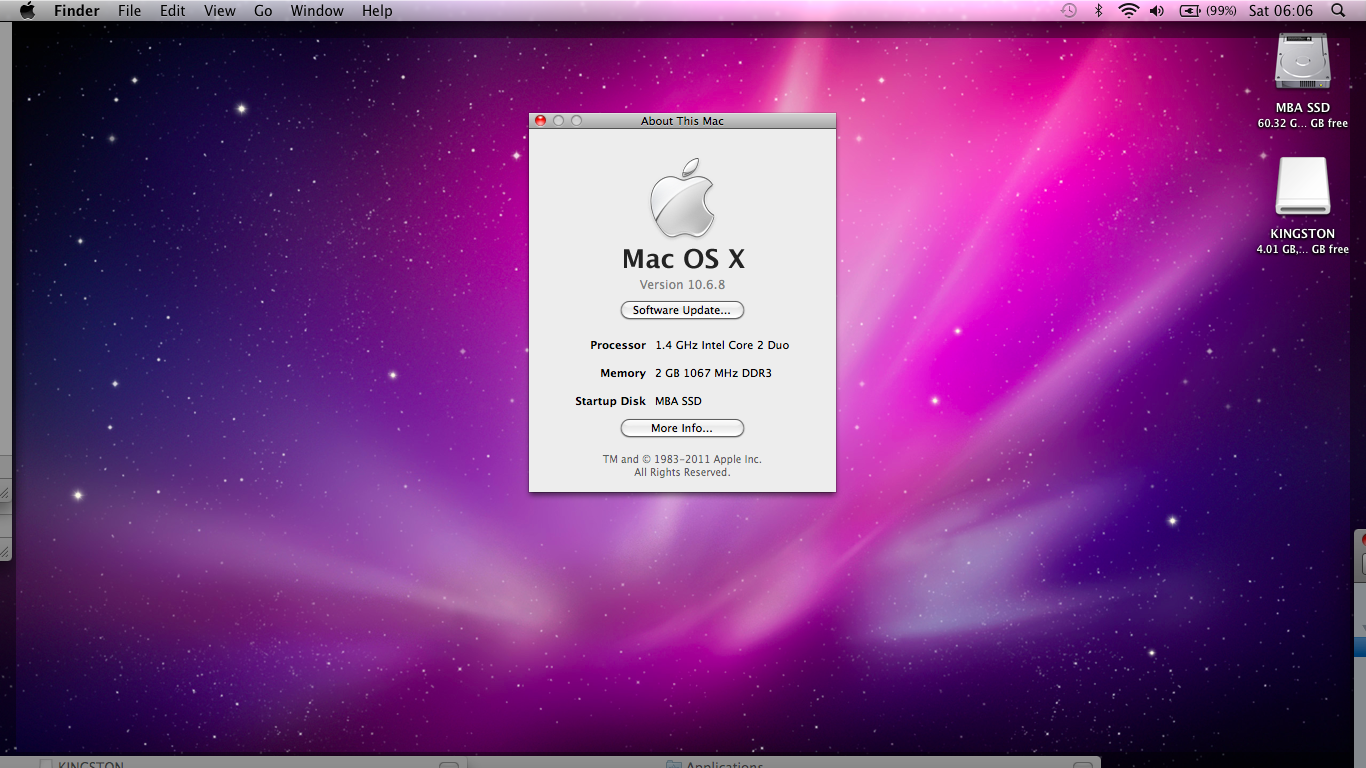Click the Apple logo in About window
Image resolution: width=1366 pixels, height=768 pixels.
[x=682, y=197]
